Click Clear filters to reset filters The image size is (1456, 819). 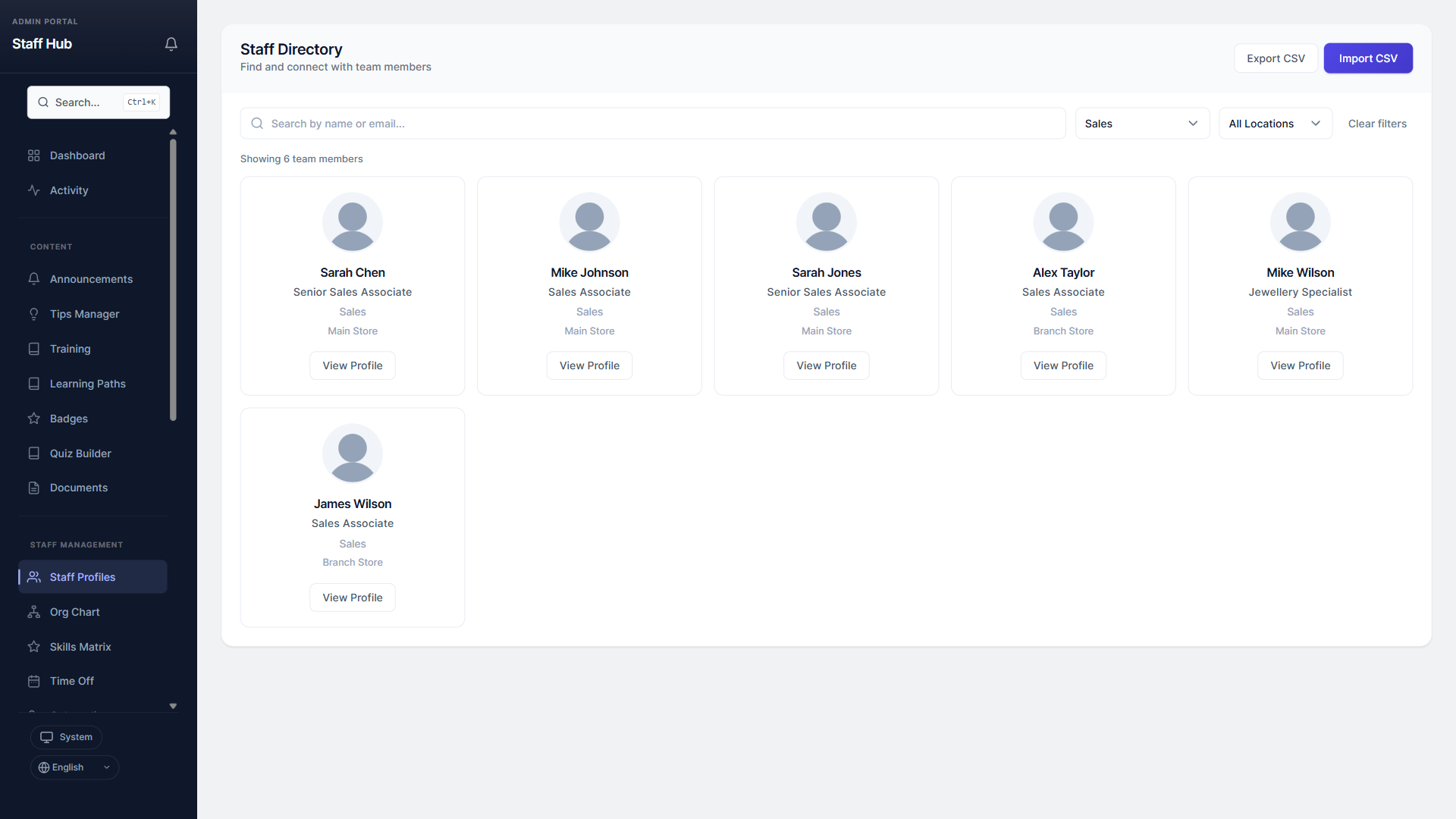(x=1377, y=123)
